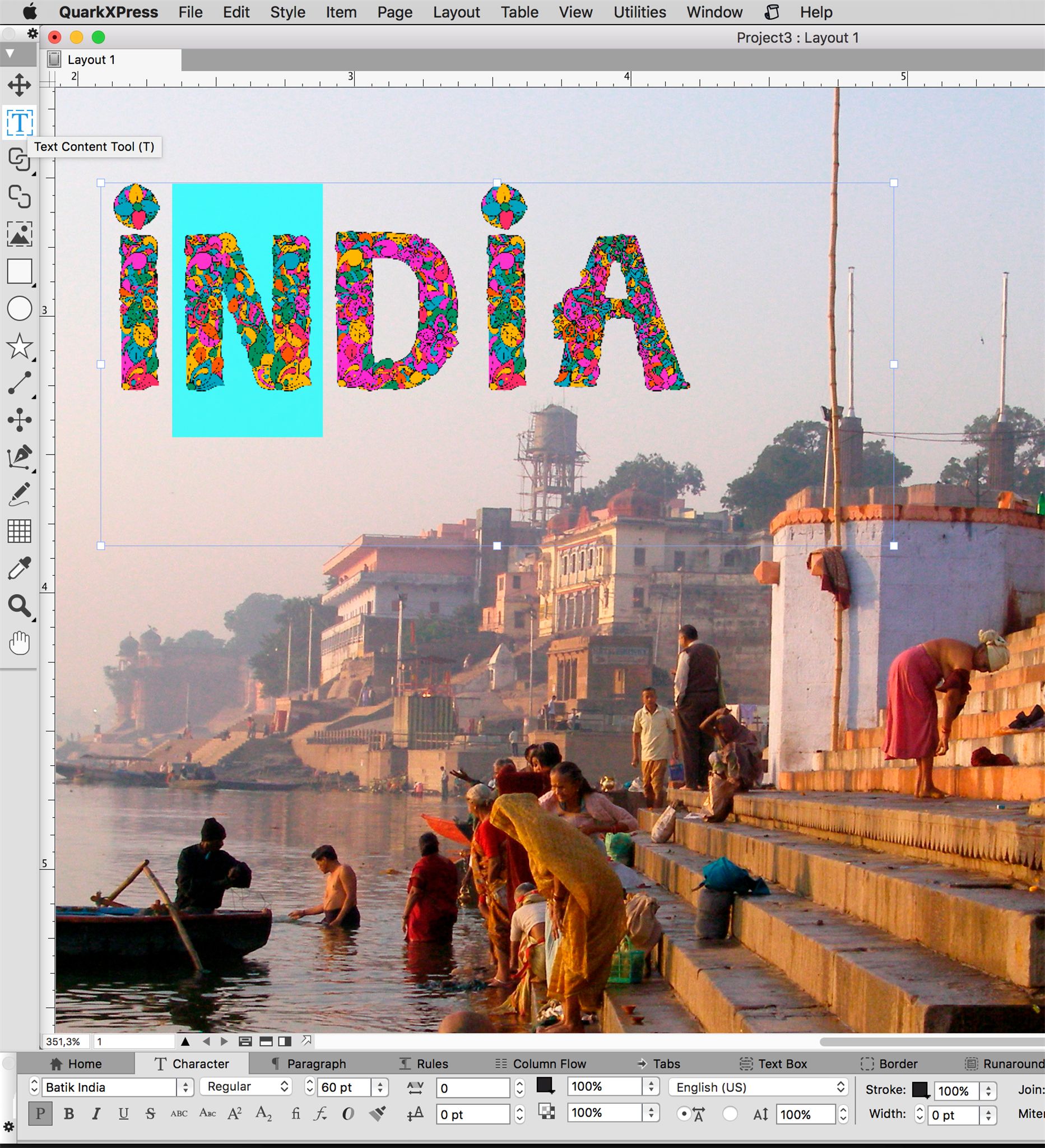The image size is (1045, 1148).
Task: Select the Zoom magnifier tool
Action: [20, 606]
